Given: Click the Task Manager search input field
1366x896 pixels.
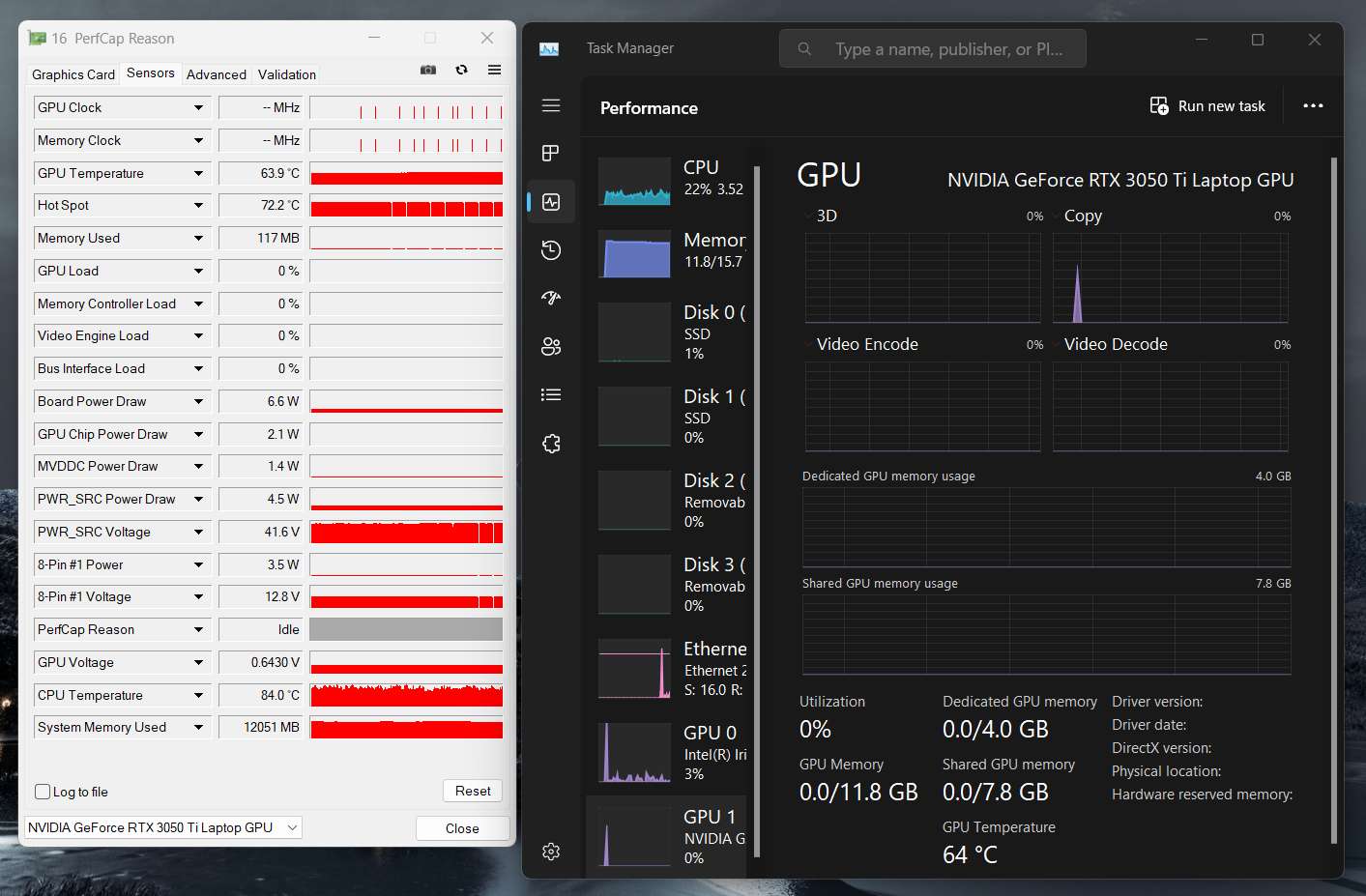Looking at the screenshot, I should click(933, 48).
